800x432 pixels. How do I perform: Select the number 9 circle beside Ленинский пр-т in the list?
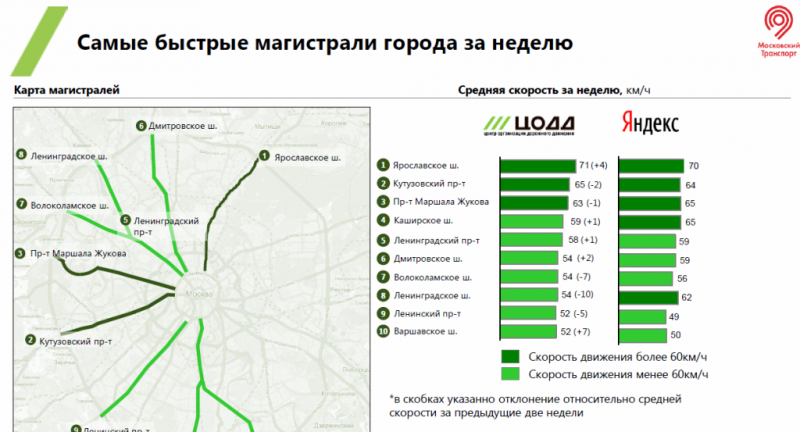click(383, 314)
